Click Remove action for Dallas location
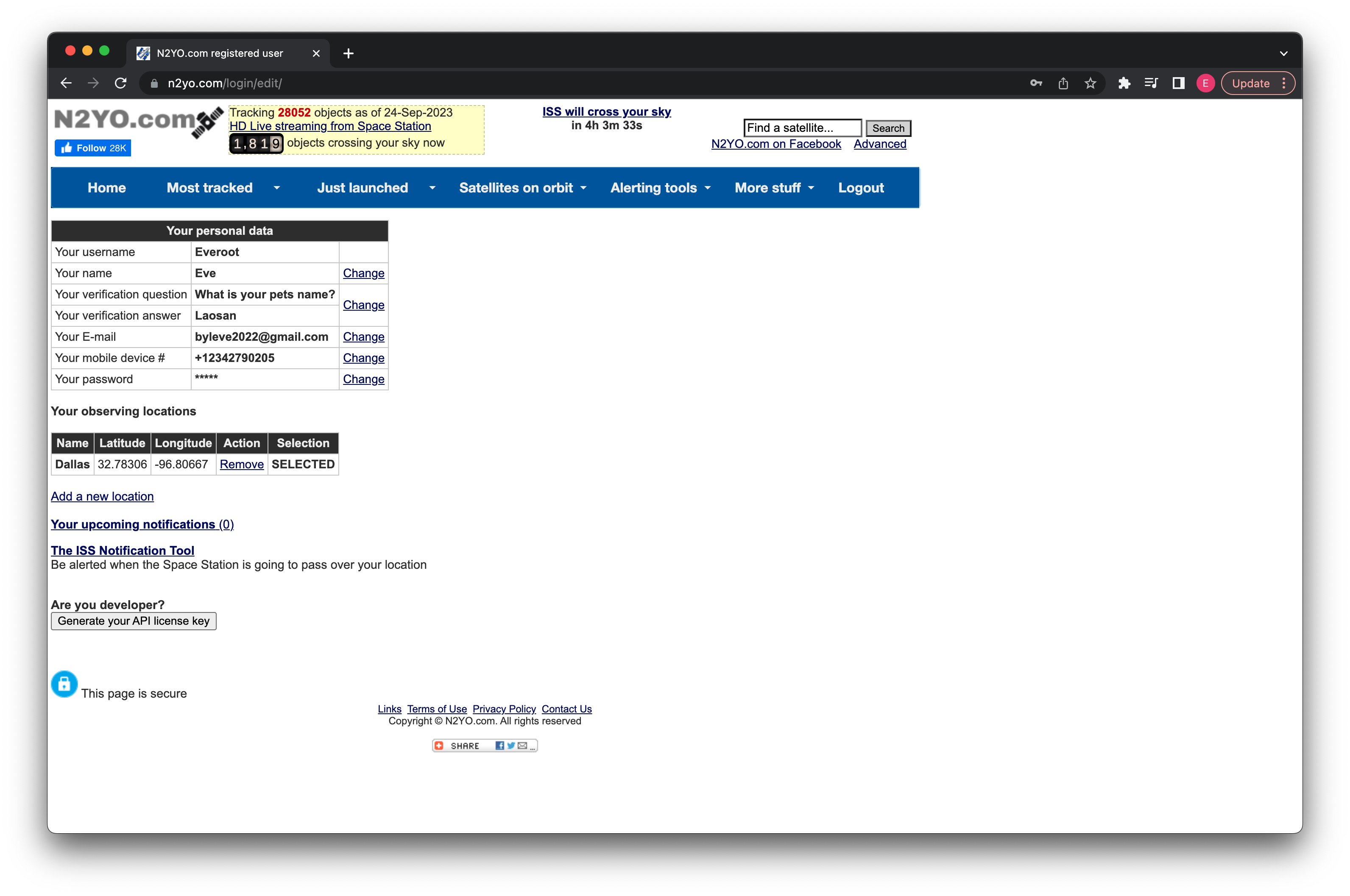1350x896 pixels. pyautogui.click(x=240, y=463)
